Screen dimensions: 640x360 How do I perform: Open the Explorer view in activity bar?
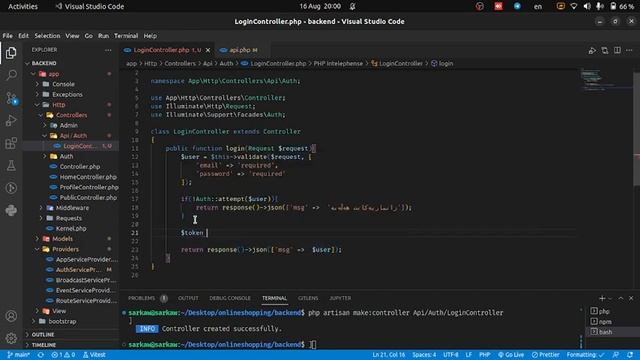point(11,53)
